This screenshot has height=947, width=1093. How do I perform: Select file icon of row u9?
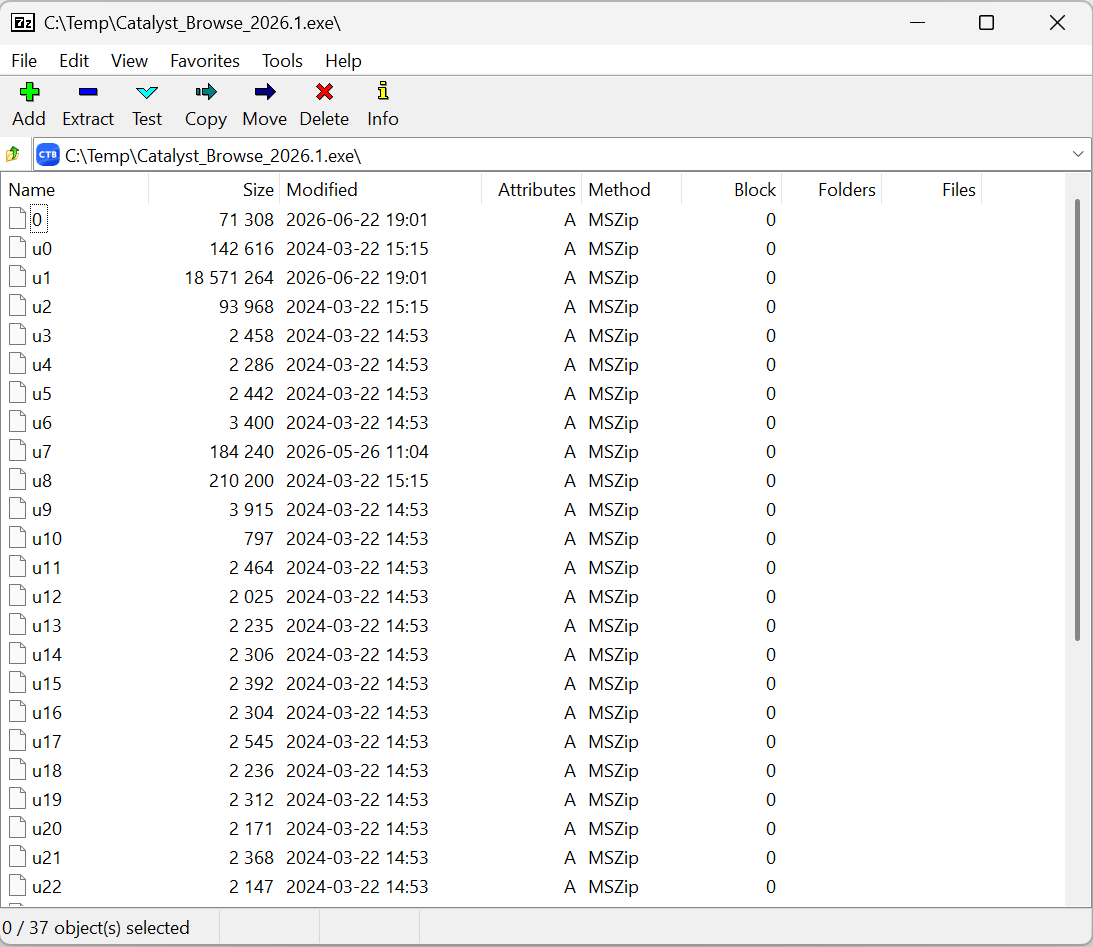17,509
